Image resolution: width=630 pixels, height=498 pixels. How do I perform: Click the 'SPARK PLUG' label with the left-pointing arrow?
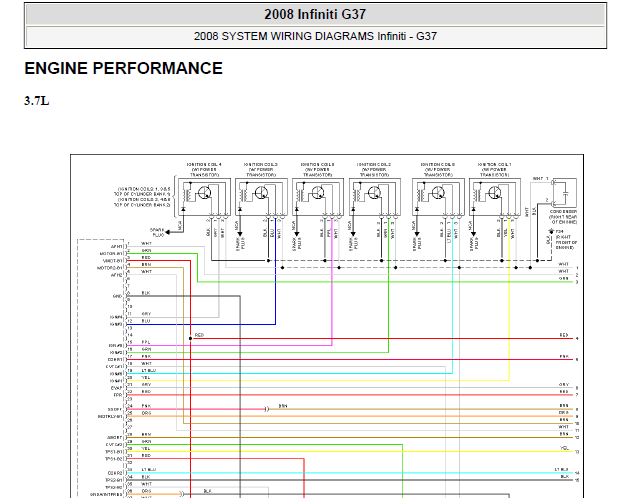(157, 232)
